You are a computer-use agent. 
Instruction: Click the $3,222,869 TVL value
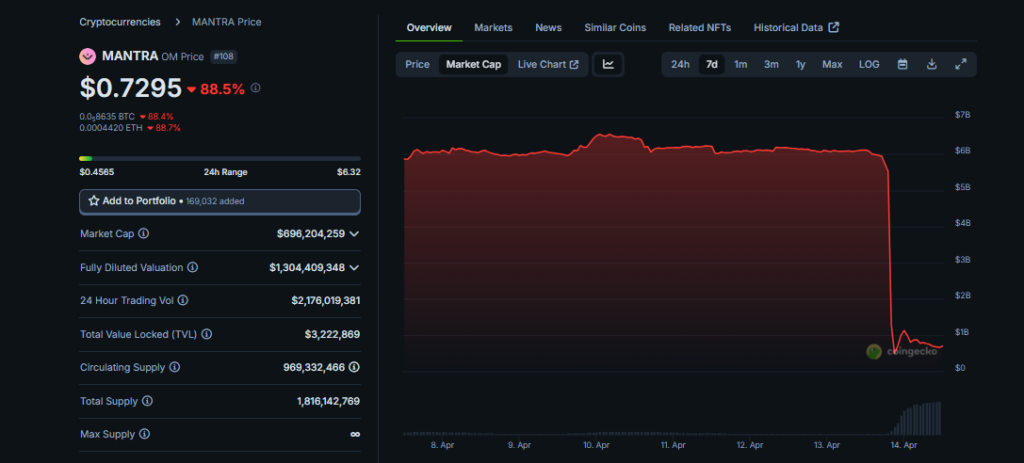pos(332,334)
